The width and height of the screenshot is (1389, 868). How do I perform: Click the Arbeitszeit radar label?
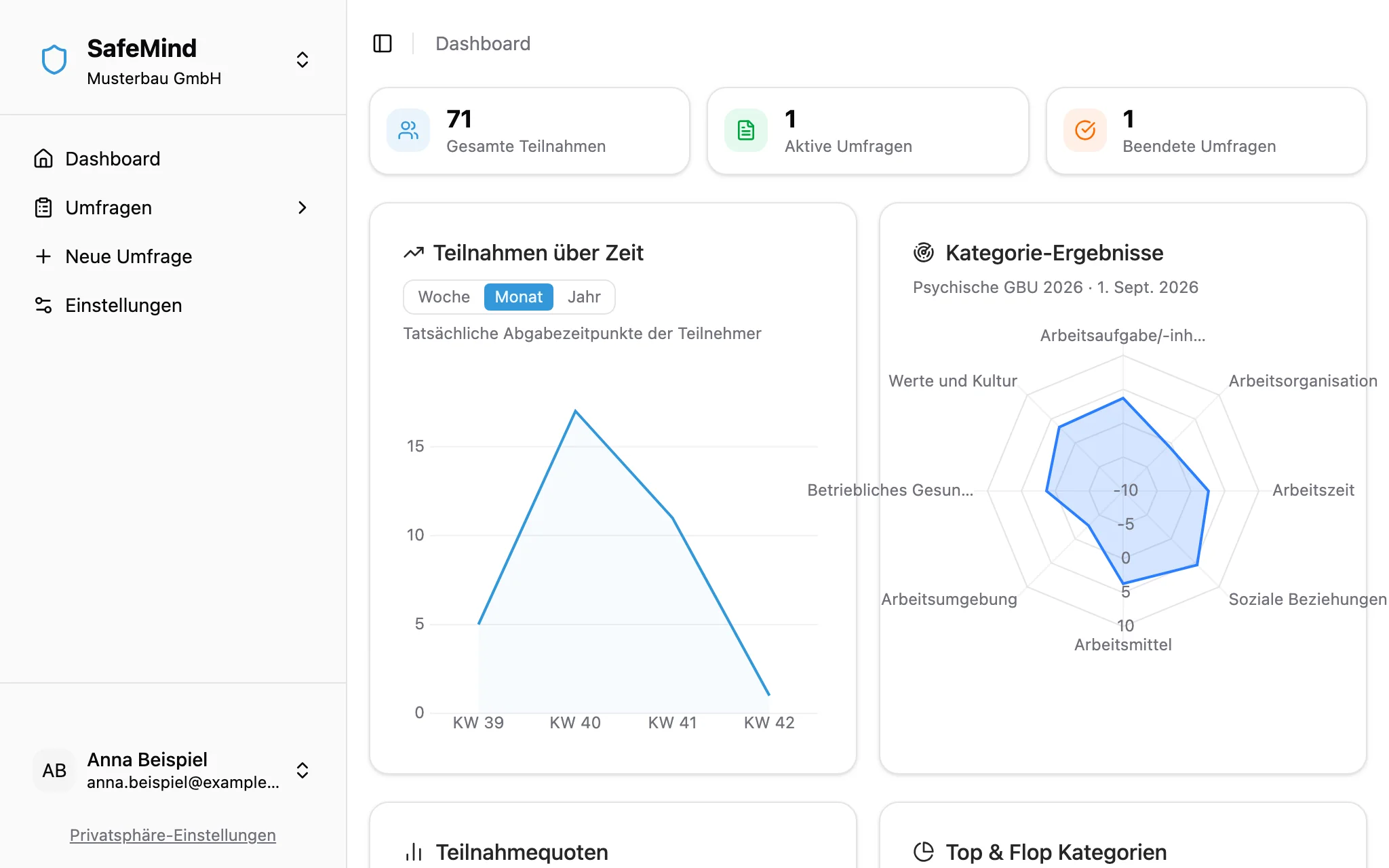pos(1313,490)
